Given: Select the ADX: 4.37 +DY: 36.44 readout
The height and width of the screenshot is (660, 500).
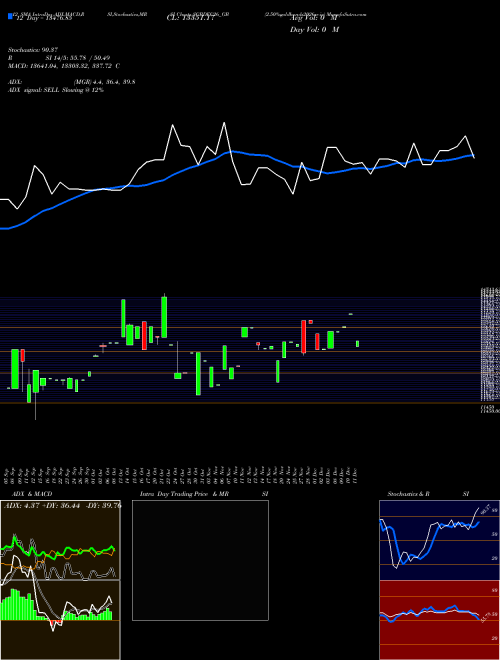Looking at the screenshot, I should tap(62, 506).
